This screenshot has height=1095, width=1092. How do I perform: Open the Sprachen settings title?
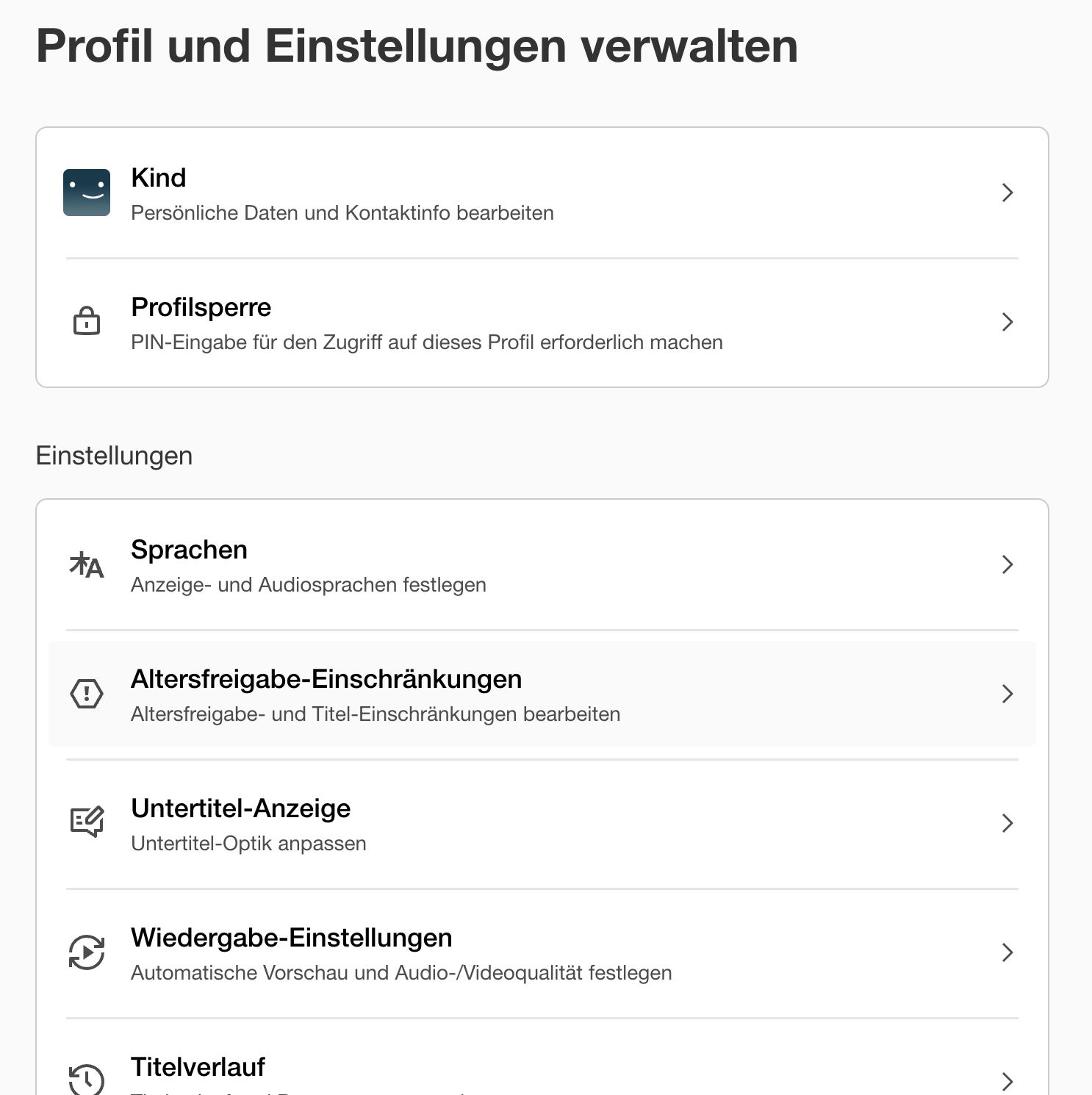click(189, 550)
